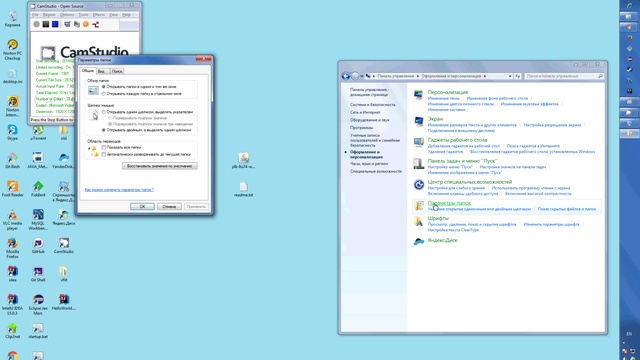Select the uTorrent desktop icon
This screenshot has height=360, width=640.
point(38,133)
